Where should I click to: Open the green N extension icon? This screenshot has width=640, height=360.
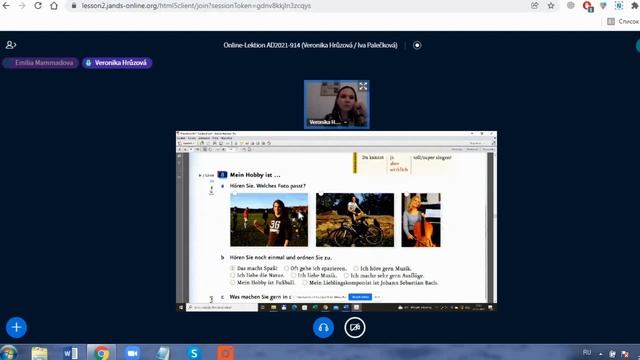click(x=619, y=6)
